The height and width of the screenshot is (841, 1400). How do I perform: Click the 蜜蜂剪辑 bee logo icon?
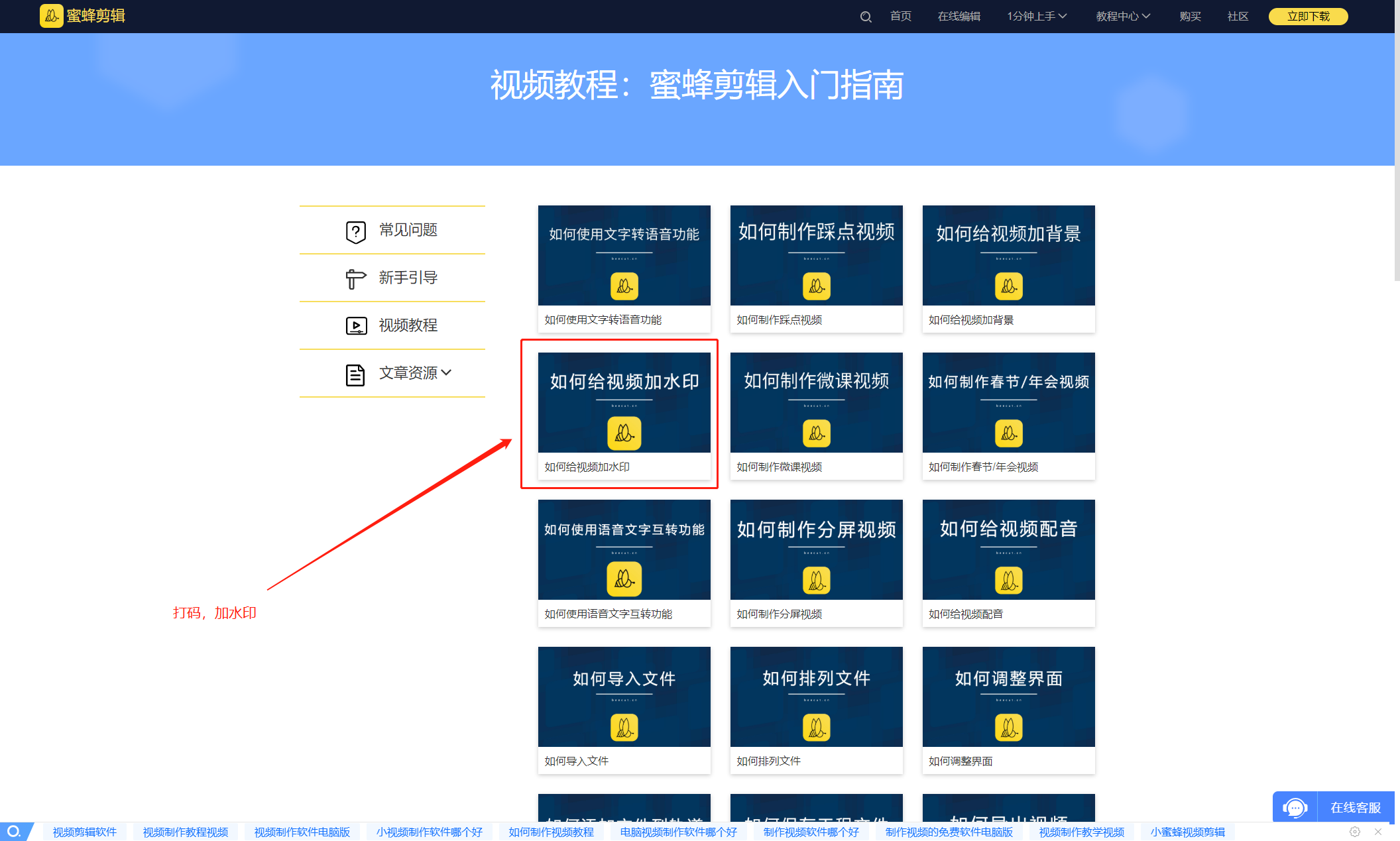pos(51,16)
